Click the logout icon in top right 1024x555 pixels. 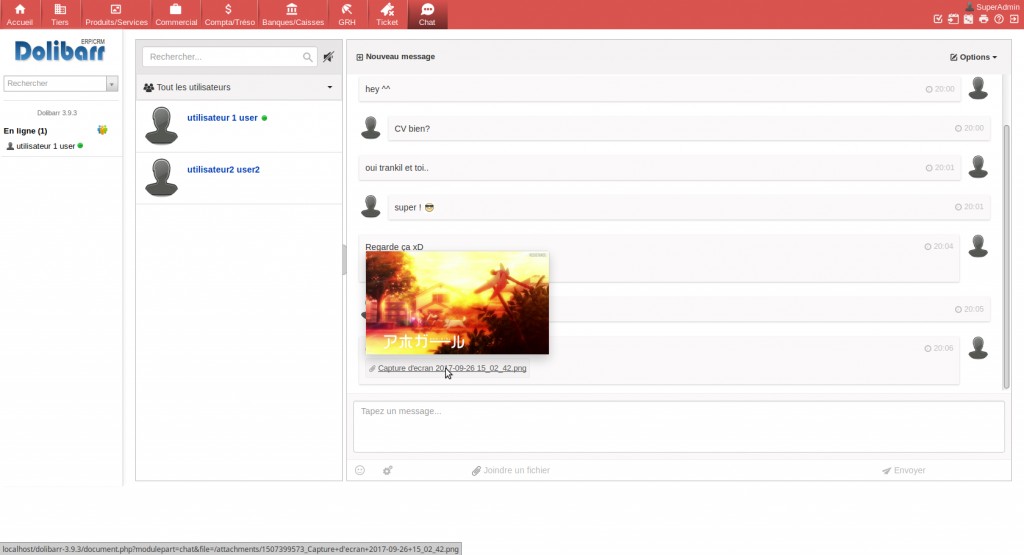coord(1013,19)
